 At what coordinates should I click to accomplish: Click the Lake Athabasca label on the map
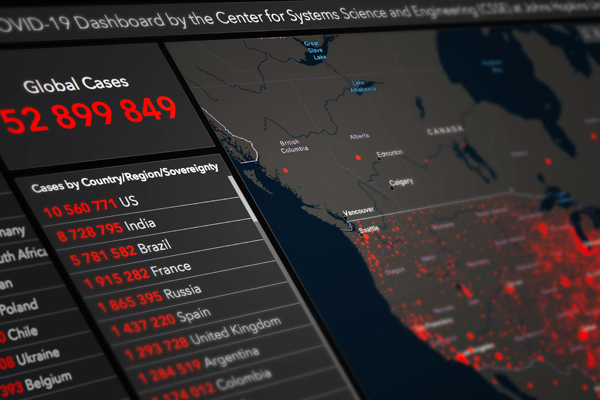click(x=363, y=86)
